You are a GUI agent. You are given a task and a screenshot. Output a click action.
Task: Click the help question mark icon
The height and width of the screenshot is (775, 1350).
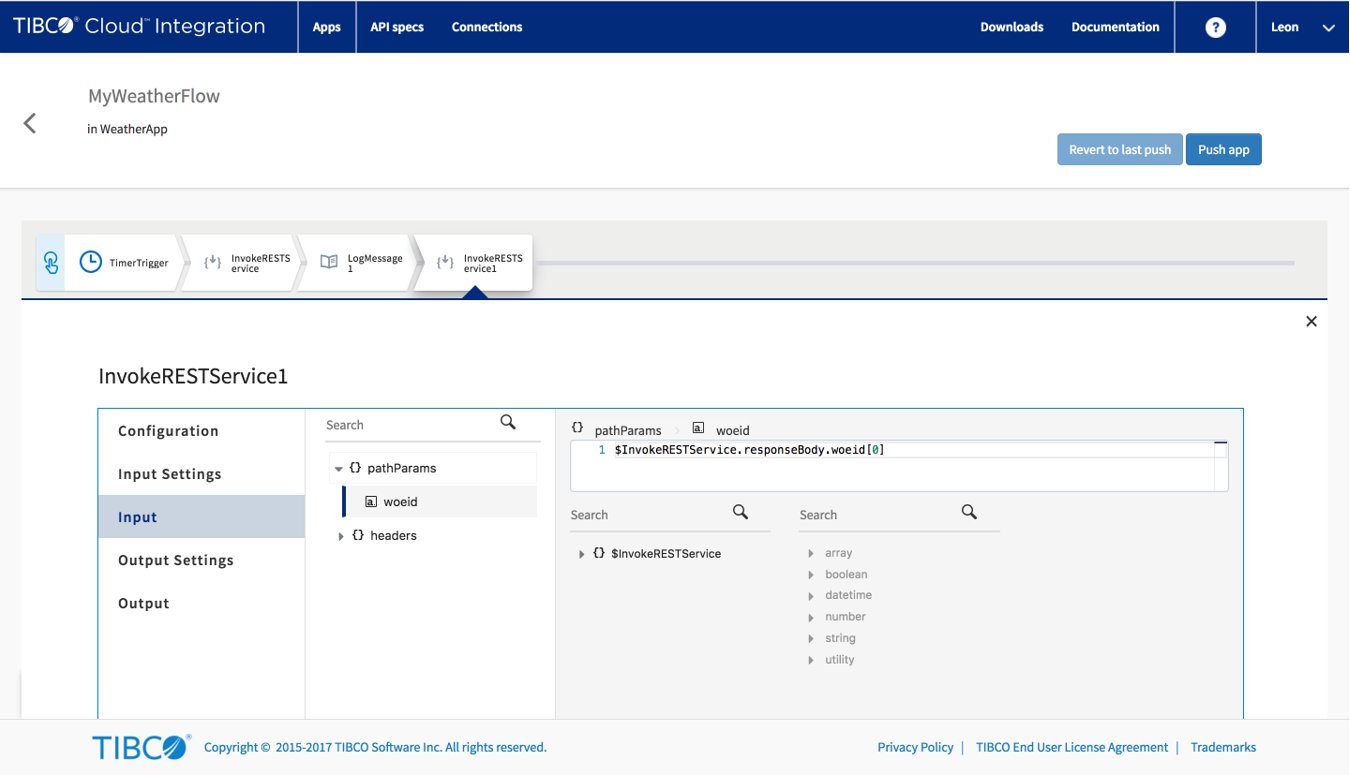tap(1215, 28)
